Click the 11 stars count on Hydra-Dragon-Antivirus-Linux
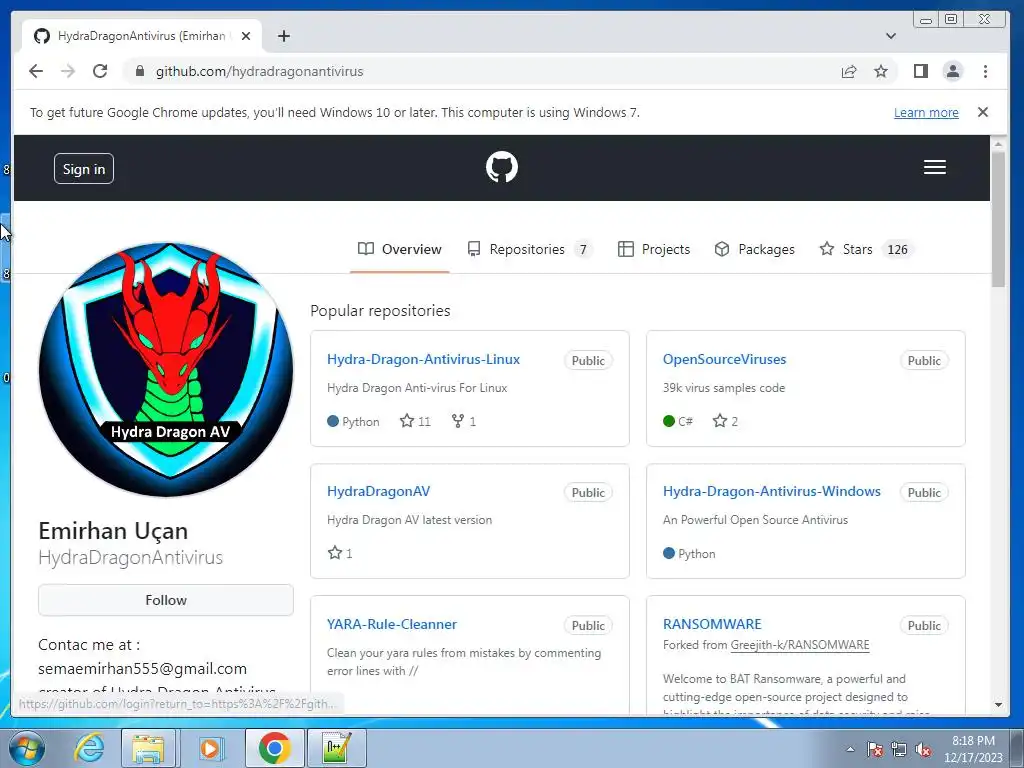Viewport: 1024px width, 768px height. (415, 421)
